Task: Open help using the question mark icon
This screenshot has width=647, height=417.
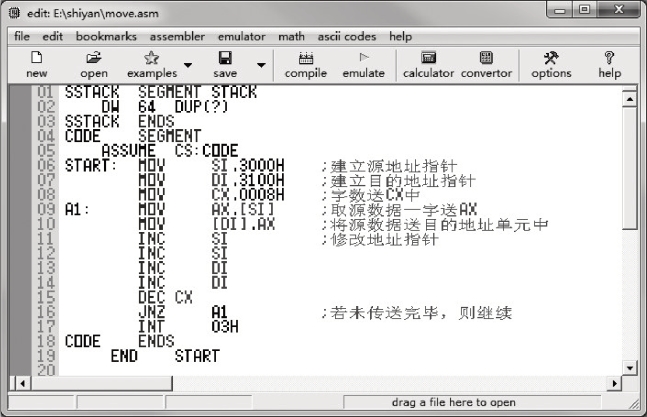Action: click(x=609, y=57)
